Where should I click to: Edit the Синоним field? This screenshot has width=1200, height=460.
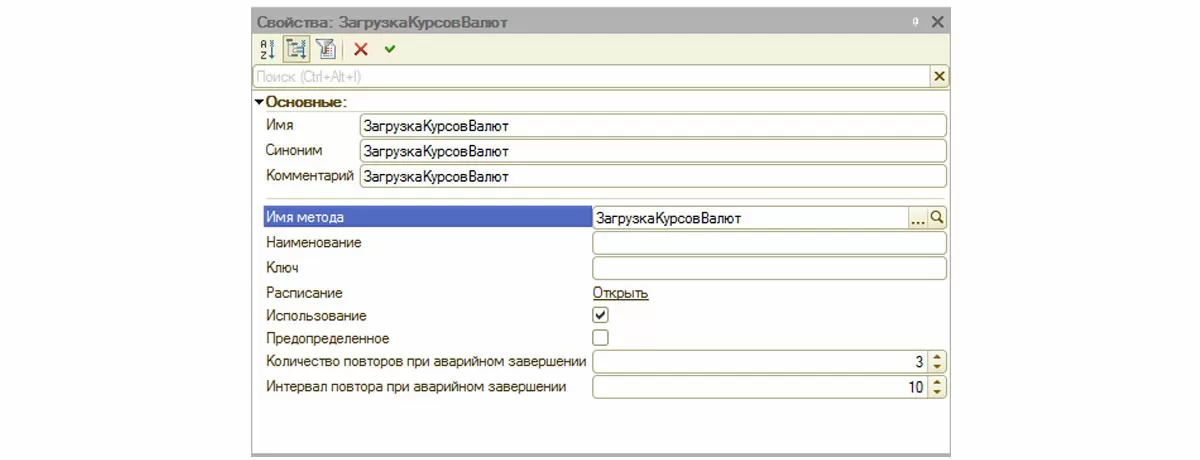click(652, 151)
